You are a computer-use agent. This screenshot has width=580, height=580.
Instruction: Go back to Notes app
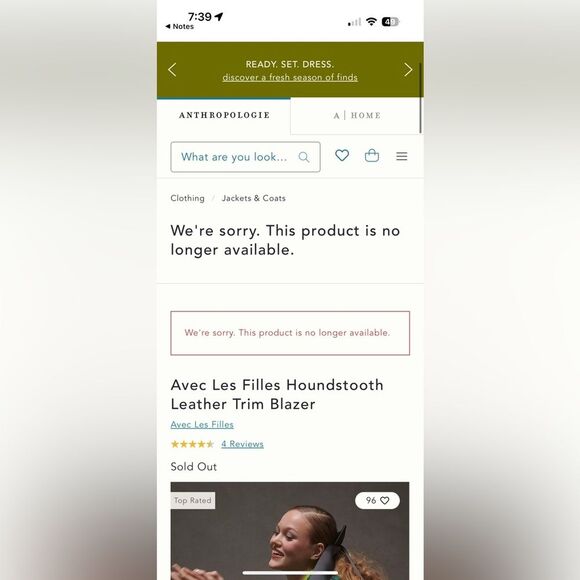pos(179,27)
